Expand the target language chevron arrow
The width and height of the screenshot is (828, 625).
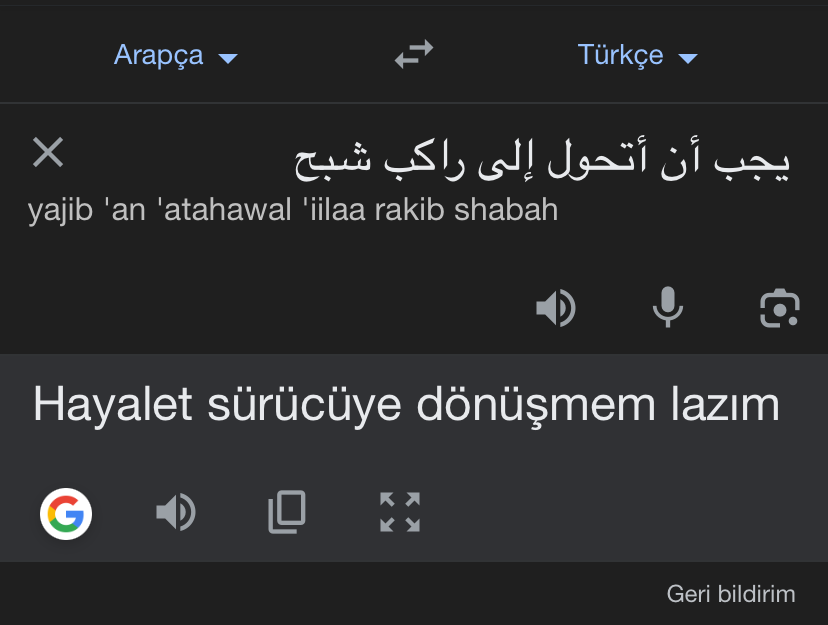pos(688,58)
